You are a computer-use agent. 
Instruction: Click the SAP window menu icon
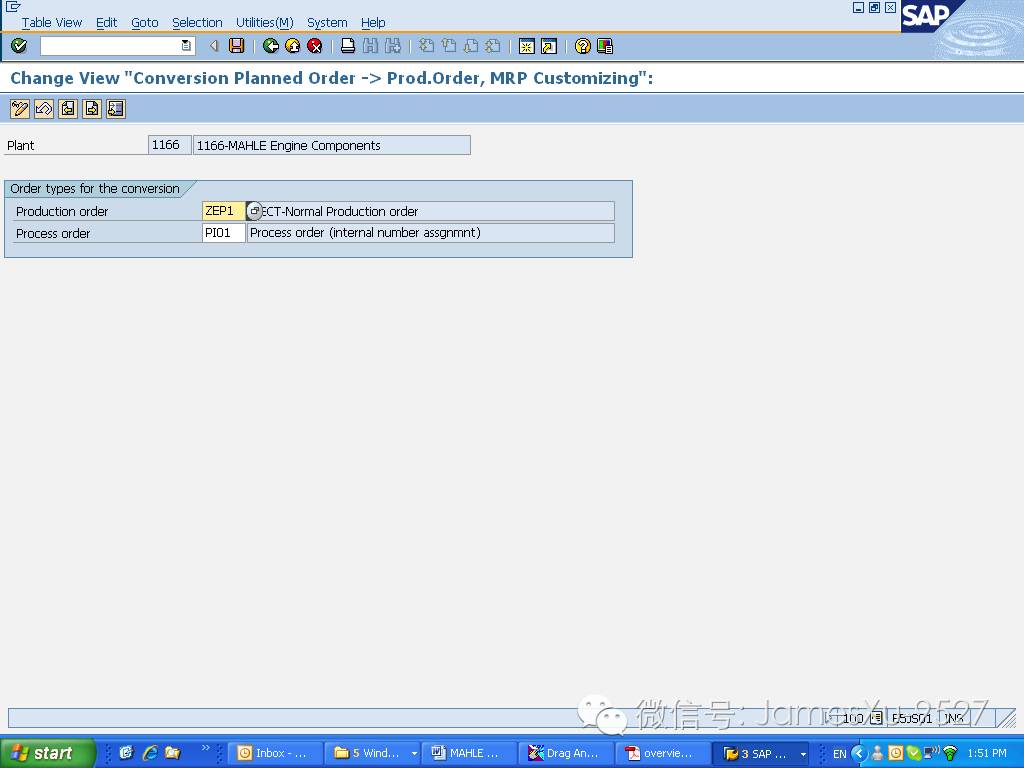point(12,7)
